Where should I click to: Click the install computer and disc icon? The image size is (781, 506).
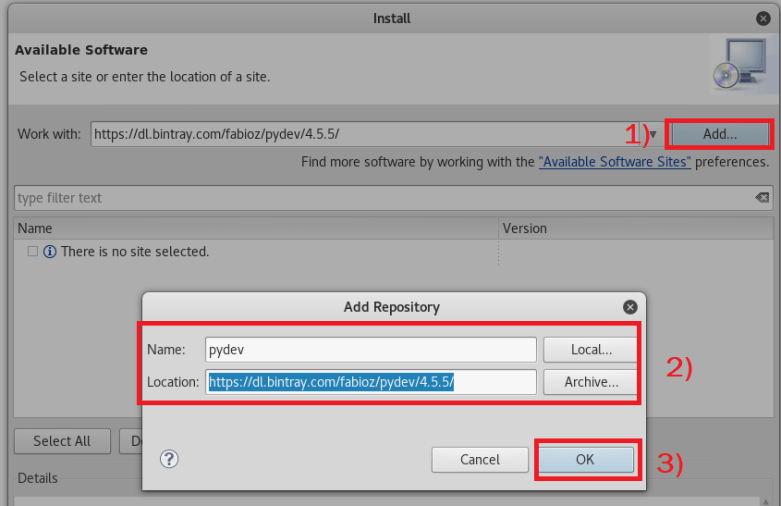742,65
